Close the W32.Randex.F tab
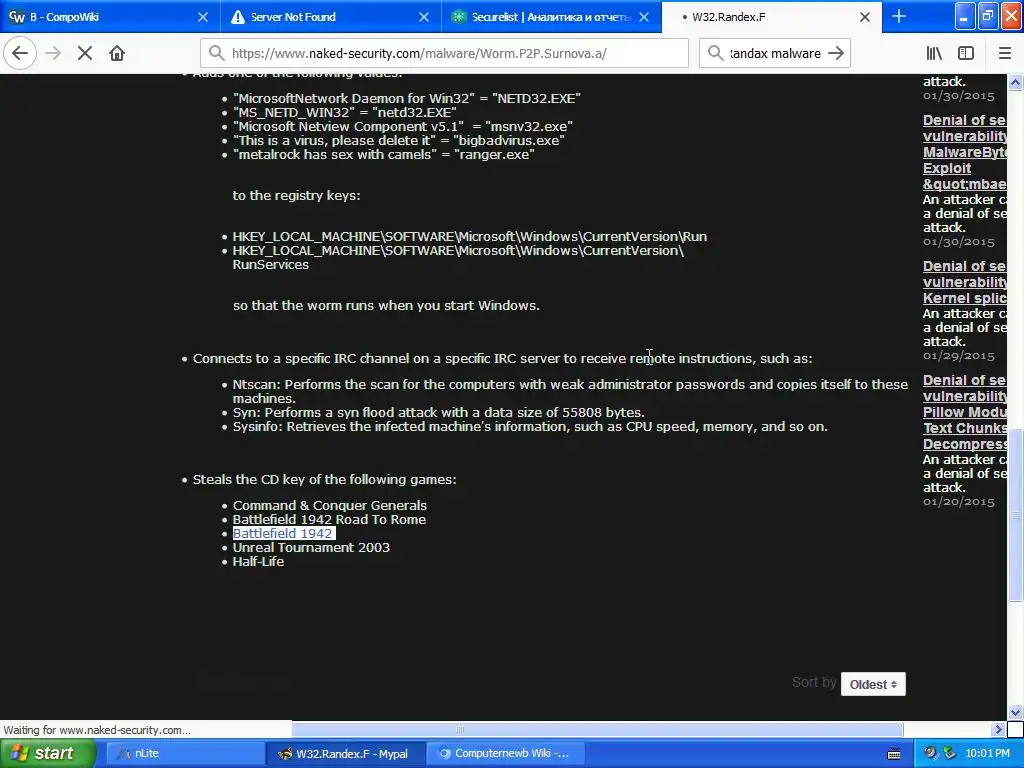1024x768 pixels. 865,17
